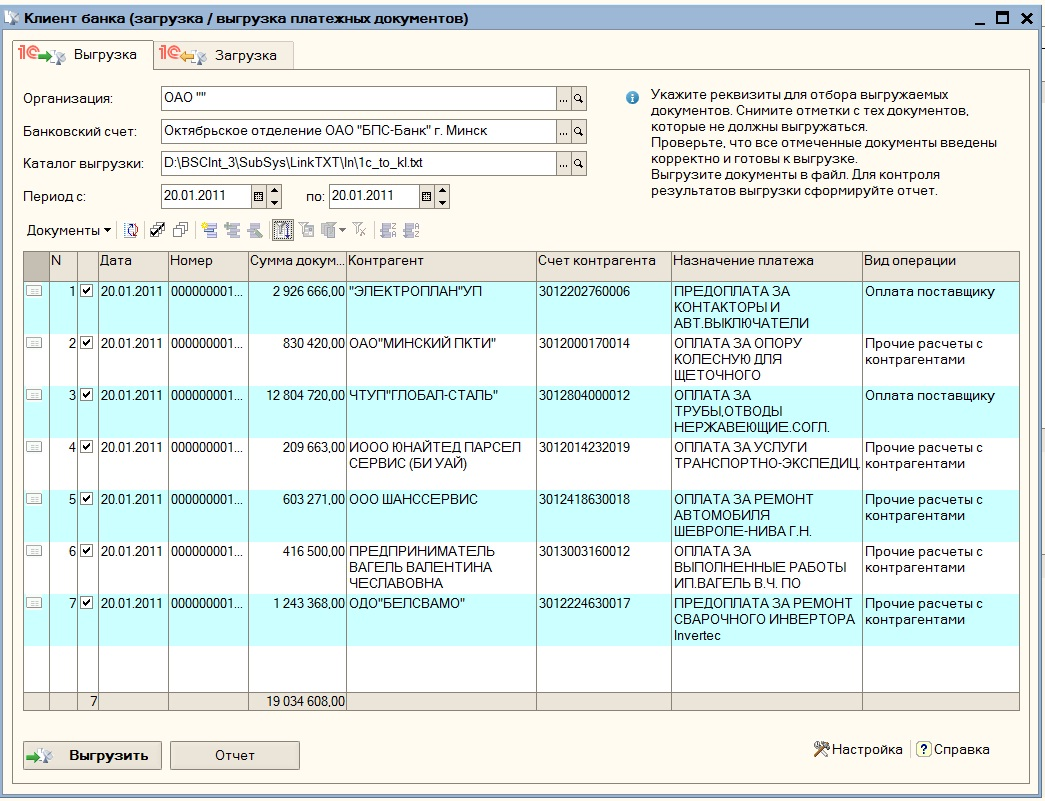The width and height of the screenshot is (1045, 801).
Task: Click the check all documents toolbar icon
Action: coord(157,230)
